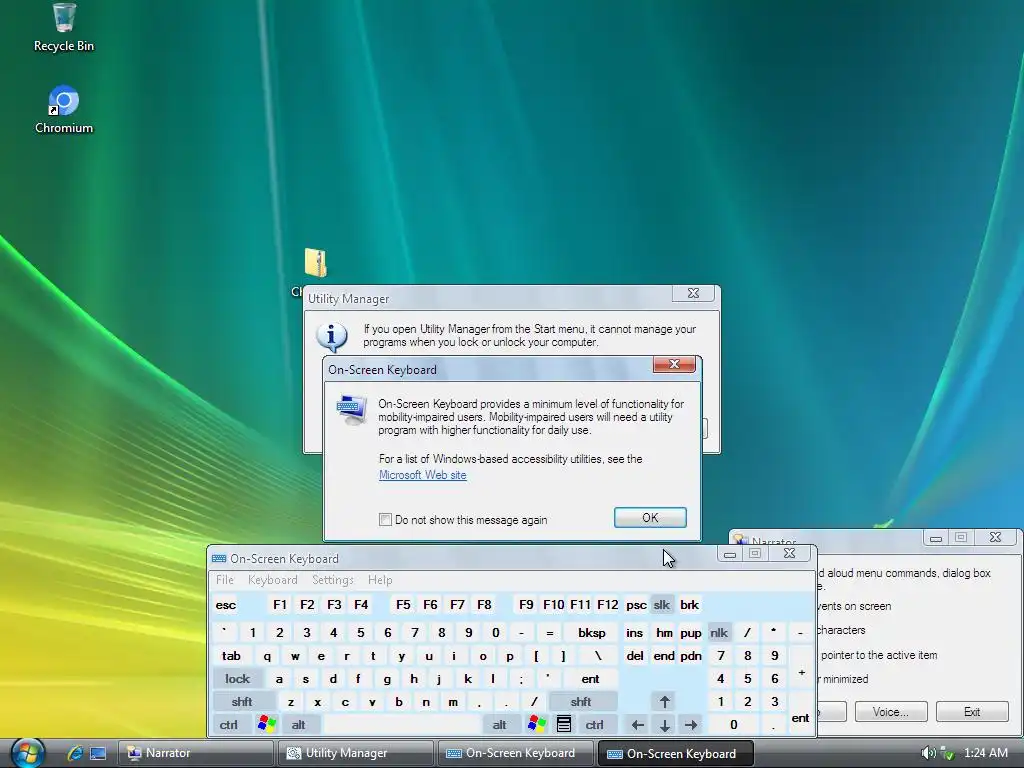Viewport: 1024px width, 768px height.
Task: Click the right arrow key on keyboard
Action: click(x=691, y=724)
